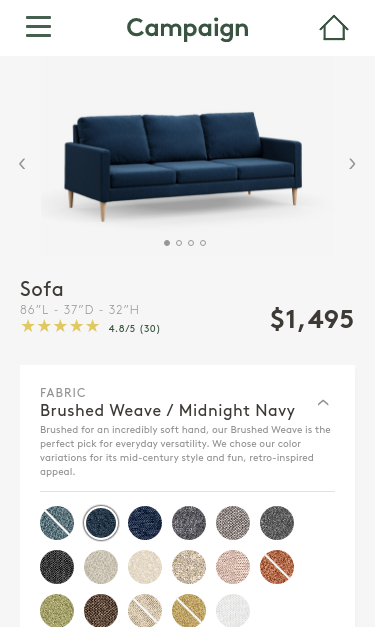Tap the home icon

pos(334,28)
